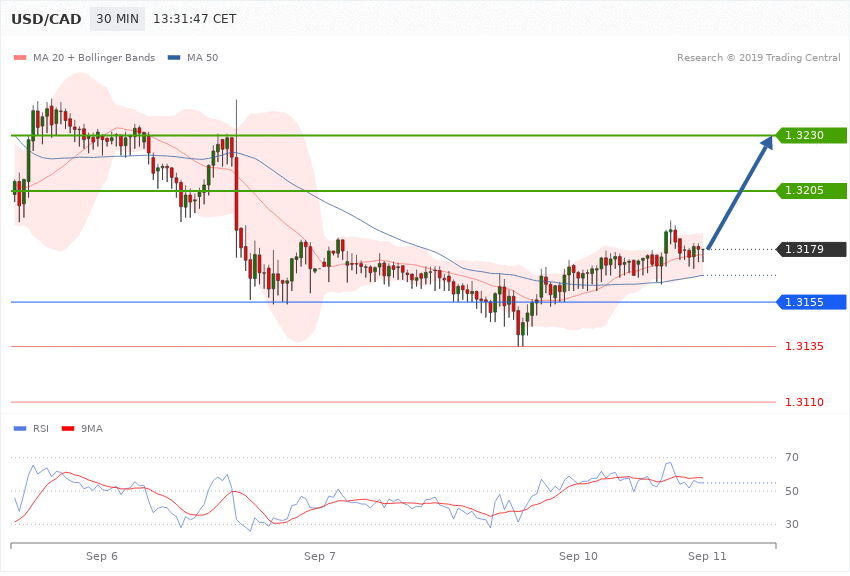Click the blue RSI legend swatch
The width and height of the screenshot is (850, 576).
(20, 429)
